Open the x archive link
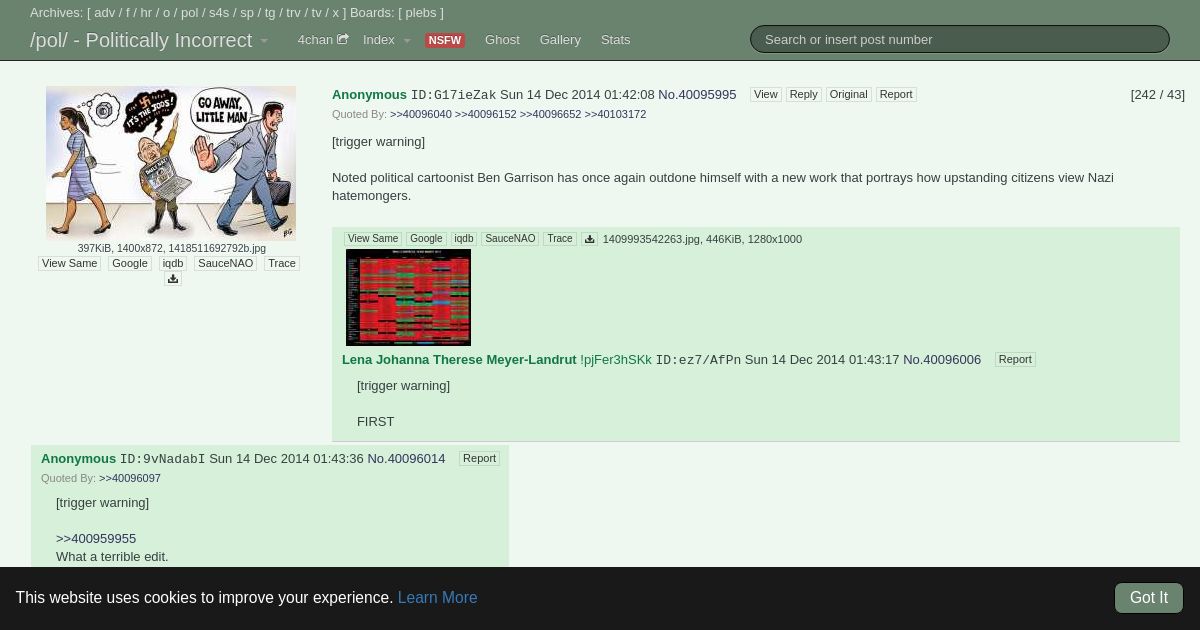Screen dimensions: 1200x630 (x=336, y=13)
